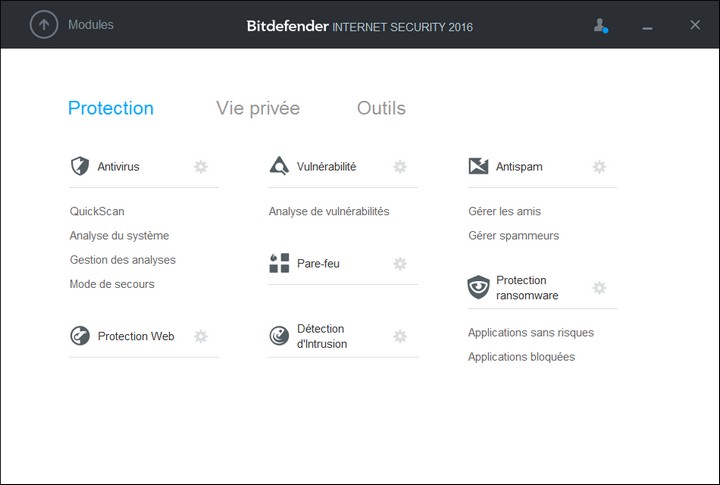Click the Vulnérabilité magnifier icon
Screen dimensions: 720x485
pos(279,166)
